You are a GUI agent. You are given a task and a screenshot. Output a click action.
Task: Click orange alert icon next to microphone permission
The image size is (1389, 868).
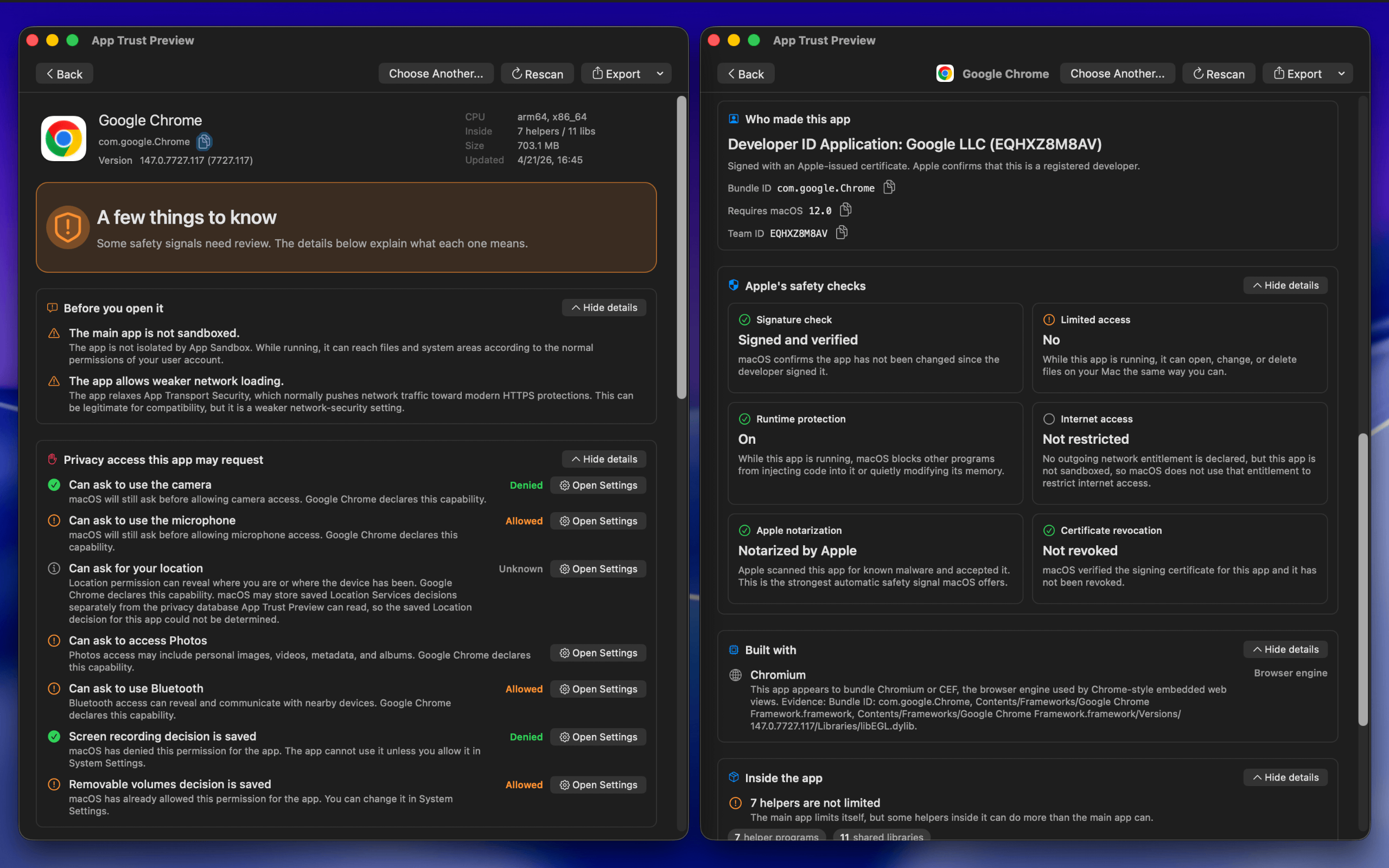coord(54,521)
